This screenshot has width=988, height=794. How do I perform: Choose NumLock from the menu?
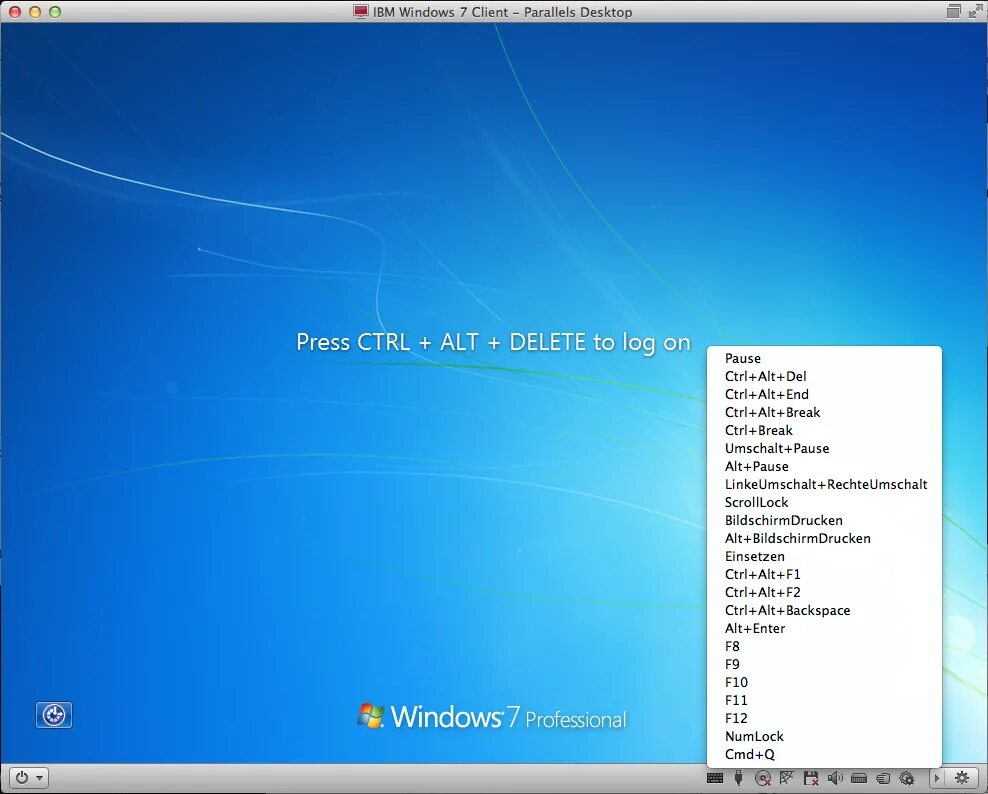(x=824, y=736)
